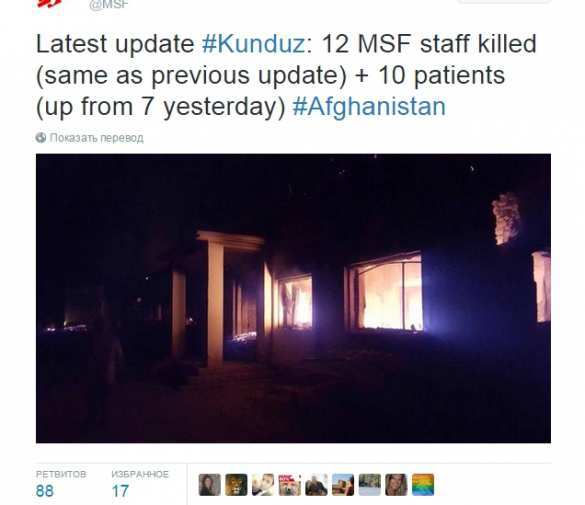Click the magazine cover avatar
The image size is (585, 505).
[x=290, y=485]
